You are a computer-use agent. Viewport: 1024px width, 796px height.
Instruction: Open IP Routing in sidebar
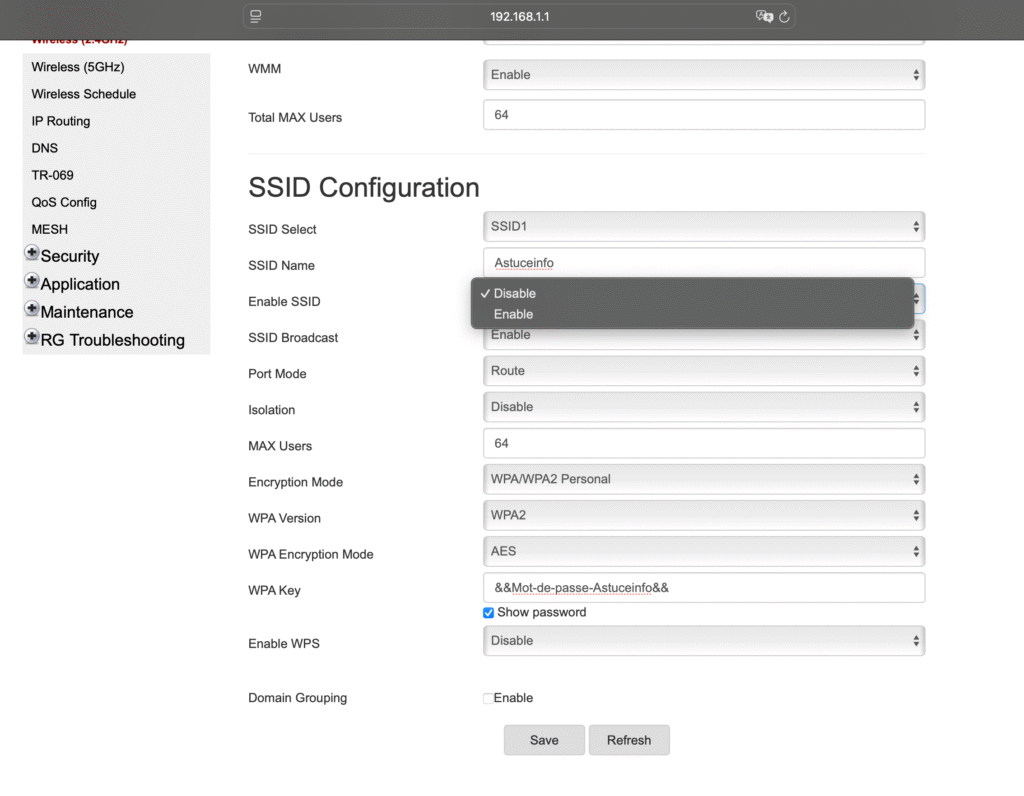click(61, 121)
